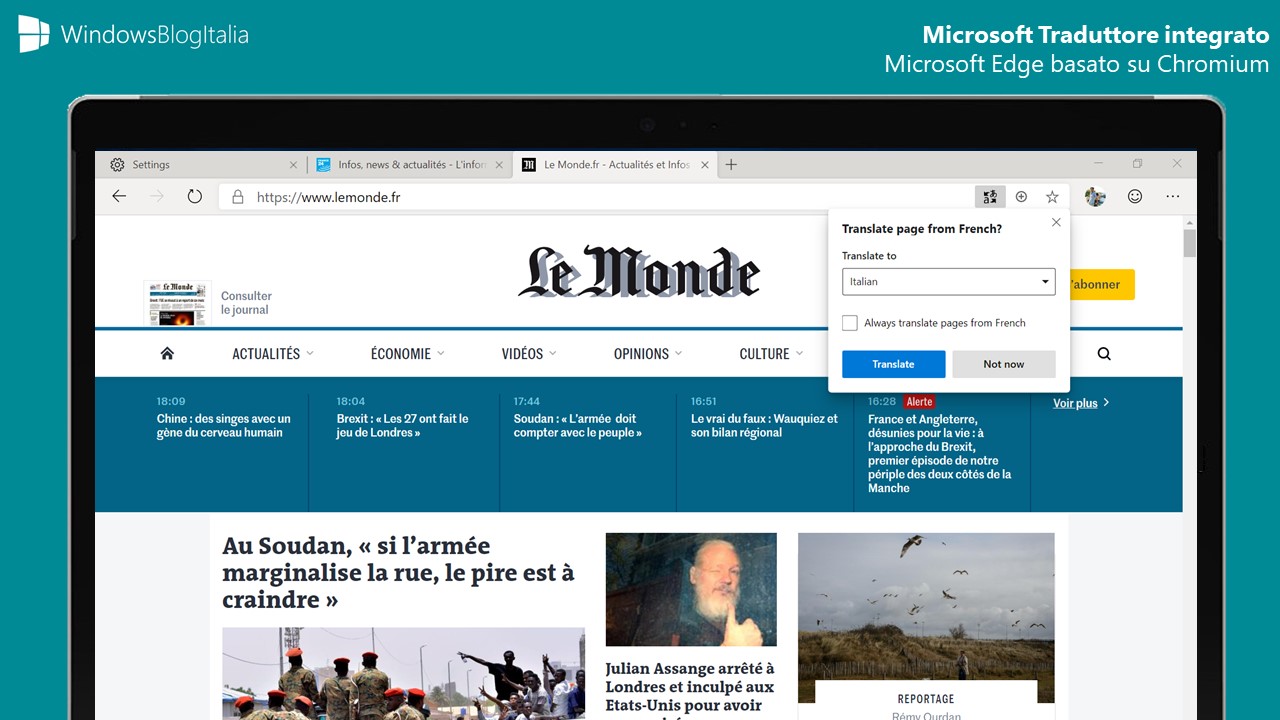Screen dimensions: 1280x720
Task: Click the Le Monde logo
Action: (639, 271)
